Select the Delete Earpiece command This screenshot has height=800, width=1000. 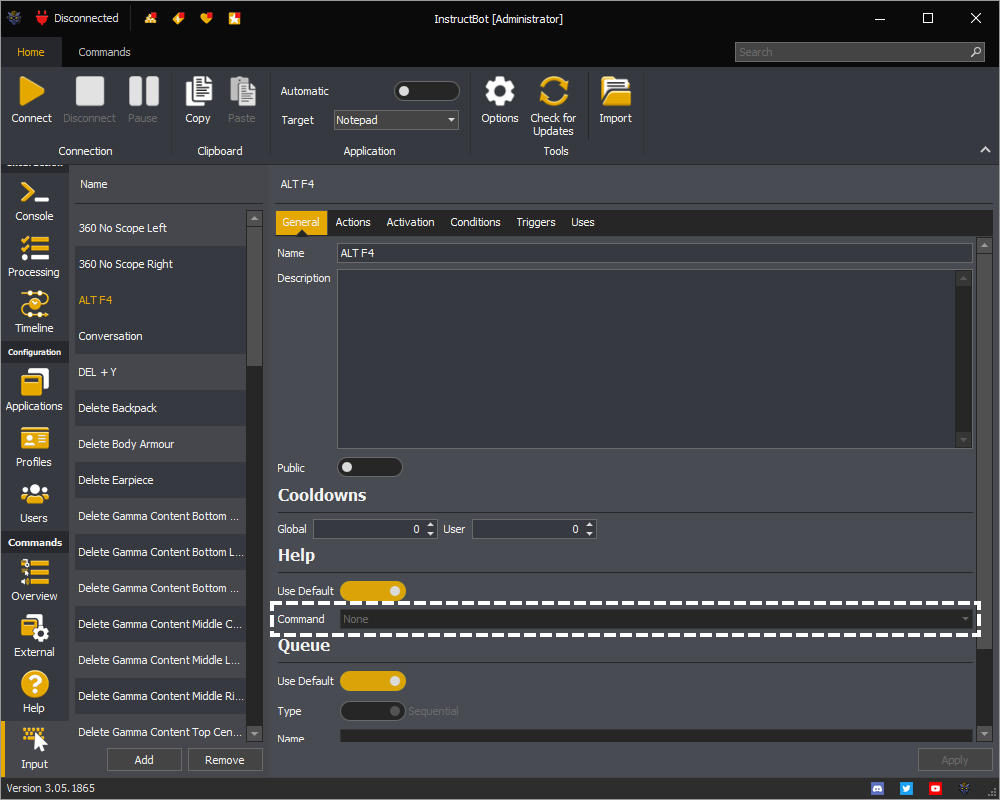pyautogui.click(x=160, y=480)
